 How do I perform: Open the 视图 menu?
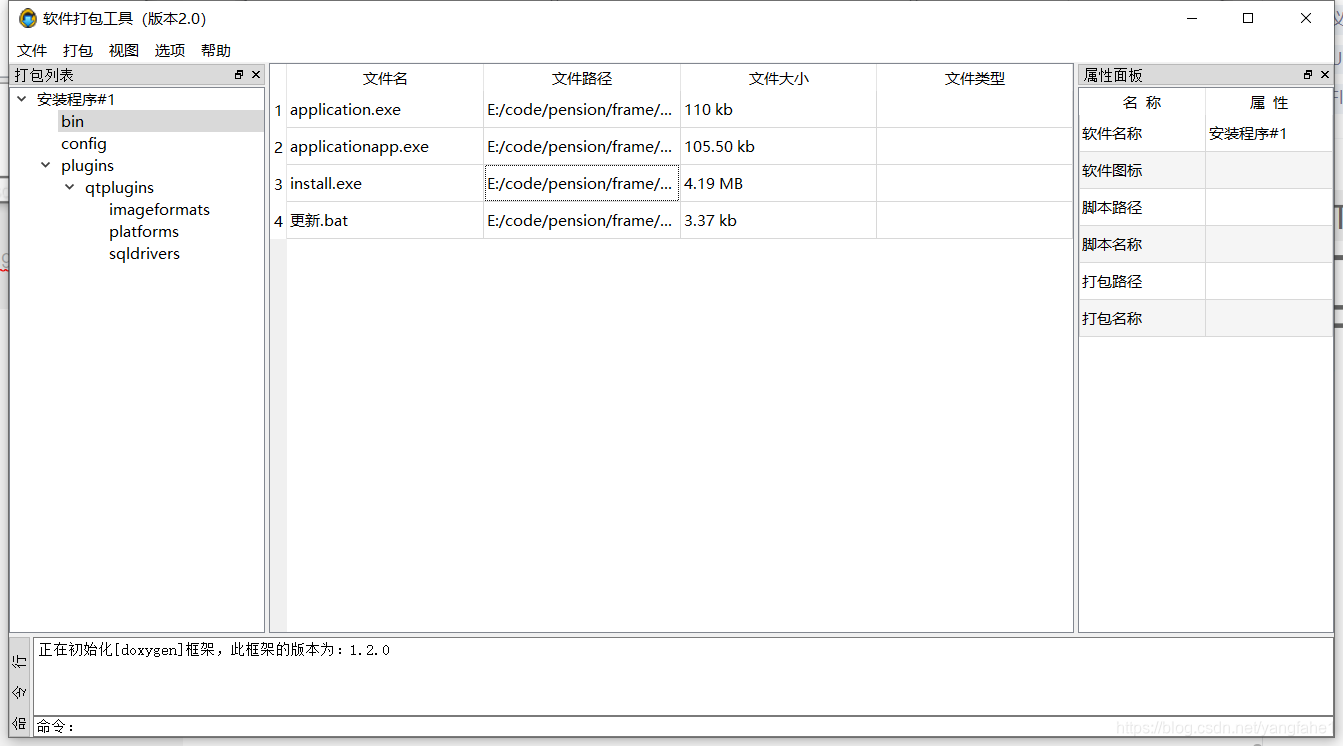(124, 51)
